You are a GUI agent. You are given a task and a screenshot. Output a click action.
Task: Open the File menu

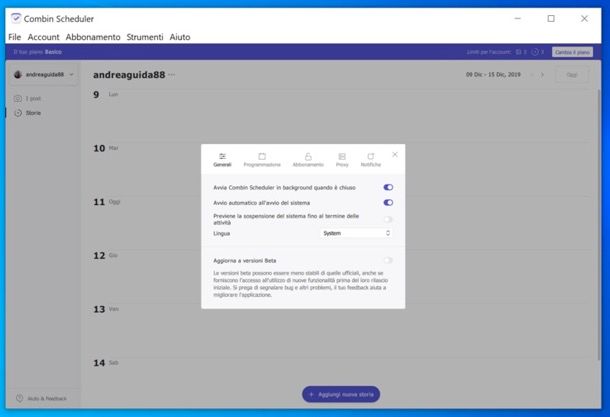(x=14, y=37)
